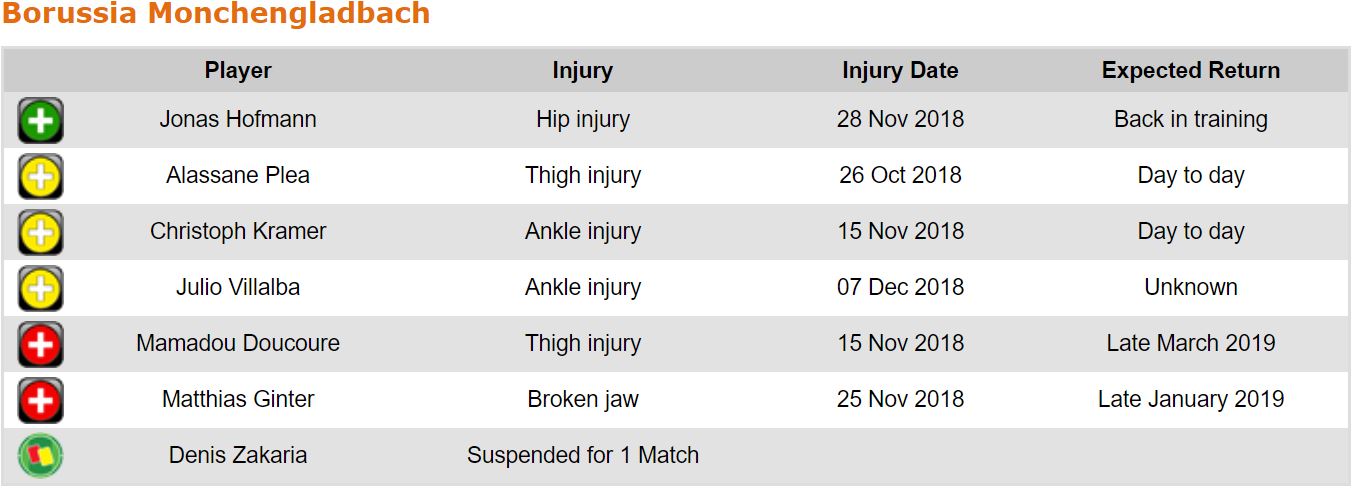Click Denis Zakaria's player name
This screenshot has width=1353, height=488.
(x=238, y=455)
